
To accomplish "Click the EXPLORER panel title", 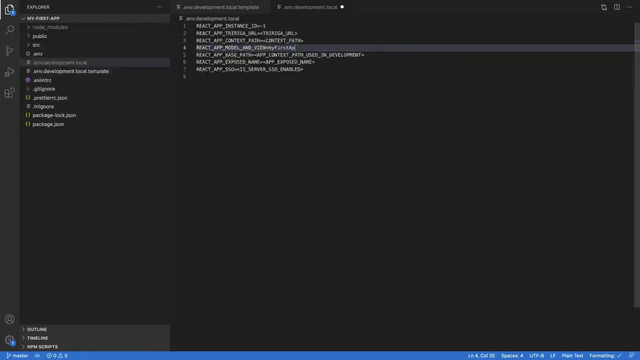I will click(38, 7).
